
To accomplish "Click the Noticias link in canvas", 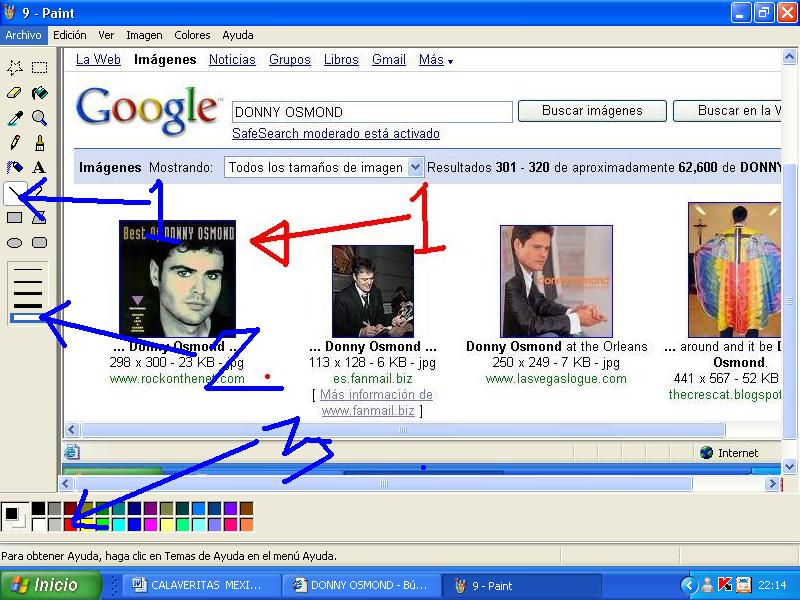I will click(x=232, y=60).
